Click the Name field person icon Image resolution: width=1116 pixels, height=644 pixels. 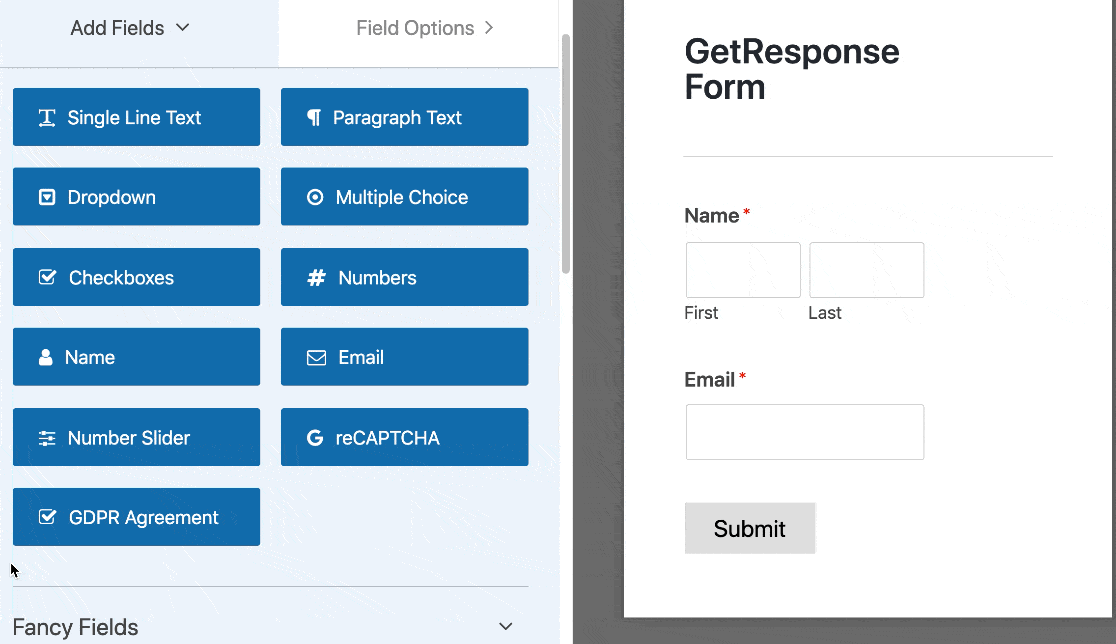click(x=46, y=358)
